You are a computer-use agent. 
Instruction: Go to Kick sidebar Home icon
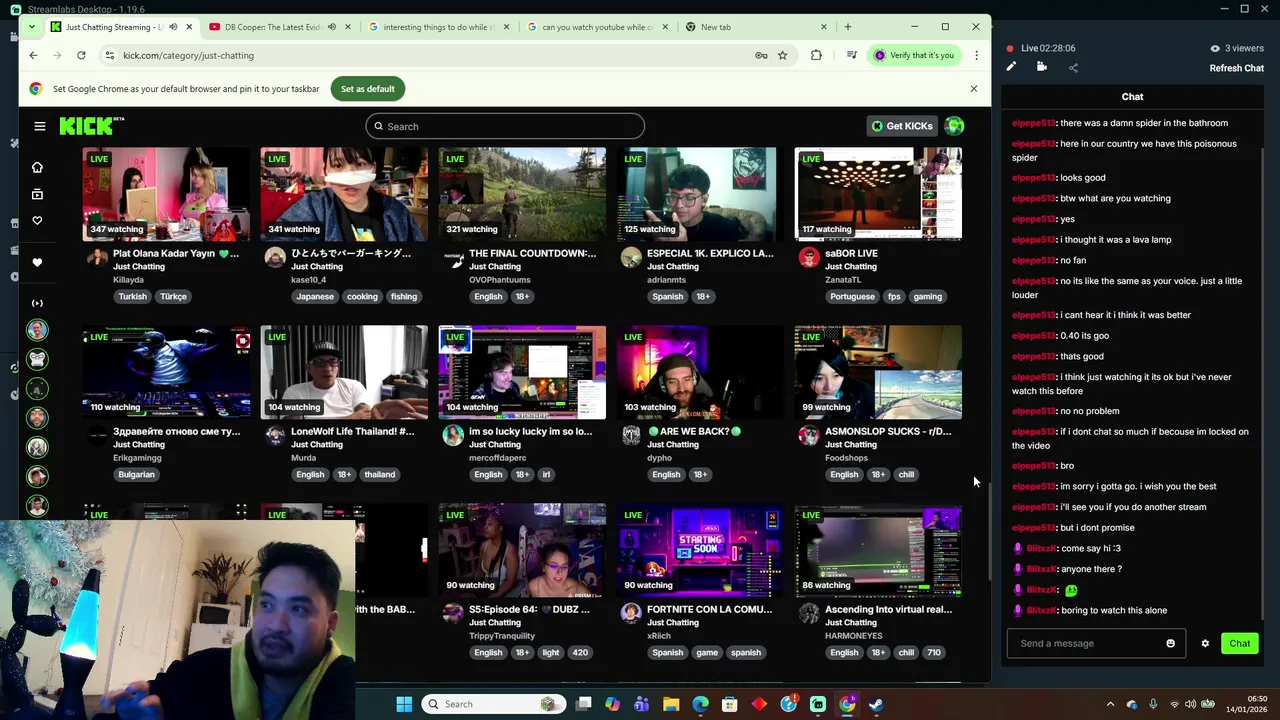pos(37,167)
